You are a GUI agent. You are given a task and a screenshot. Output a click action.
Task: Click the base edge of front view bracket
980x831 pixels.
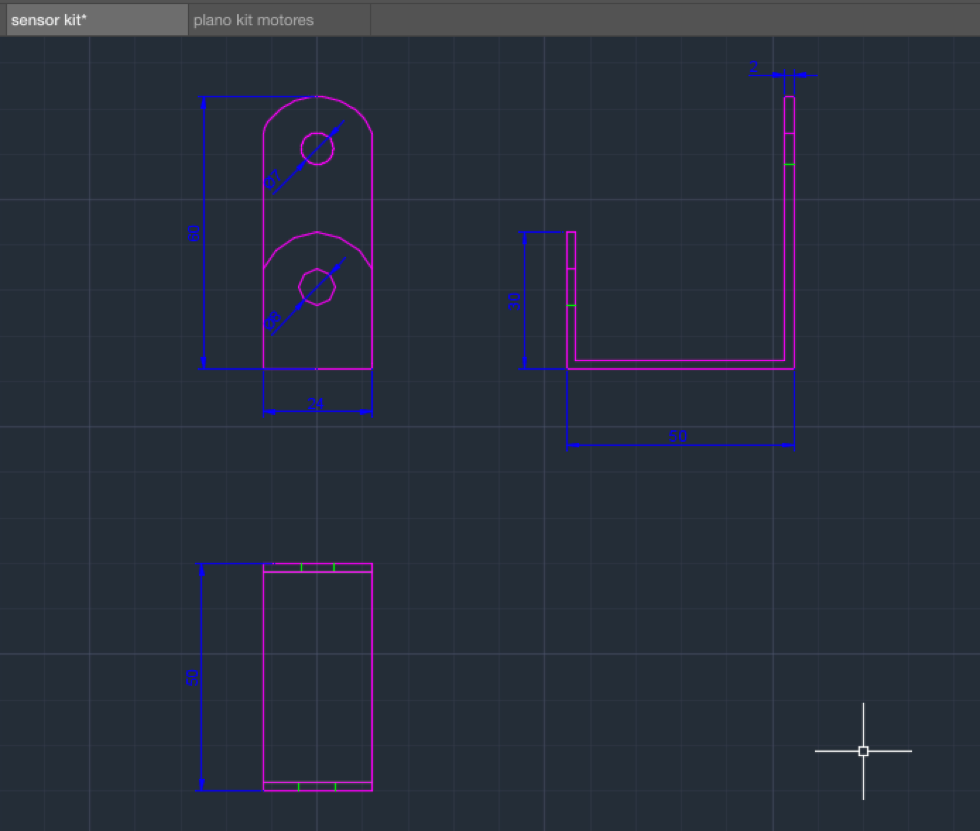[317, 368]
